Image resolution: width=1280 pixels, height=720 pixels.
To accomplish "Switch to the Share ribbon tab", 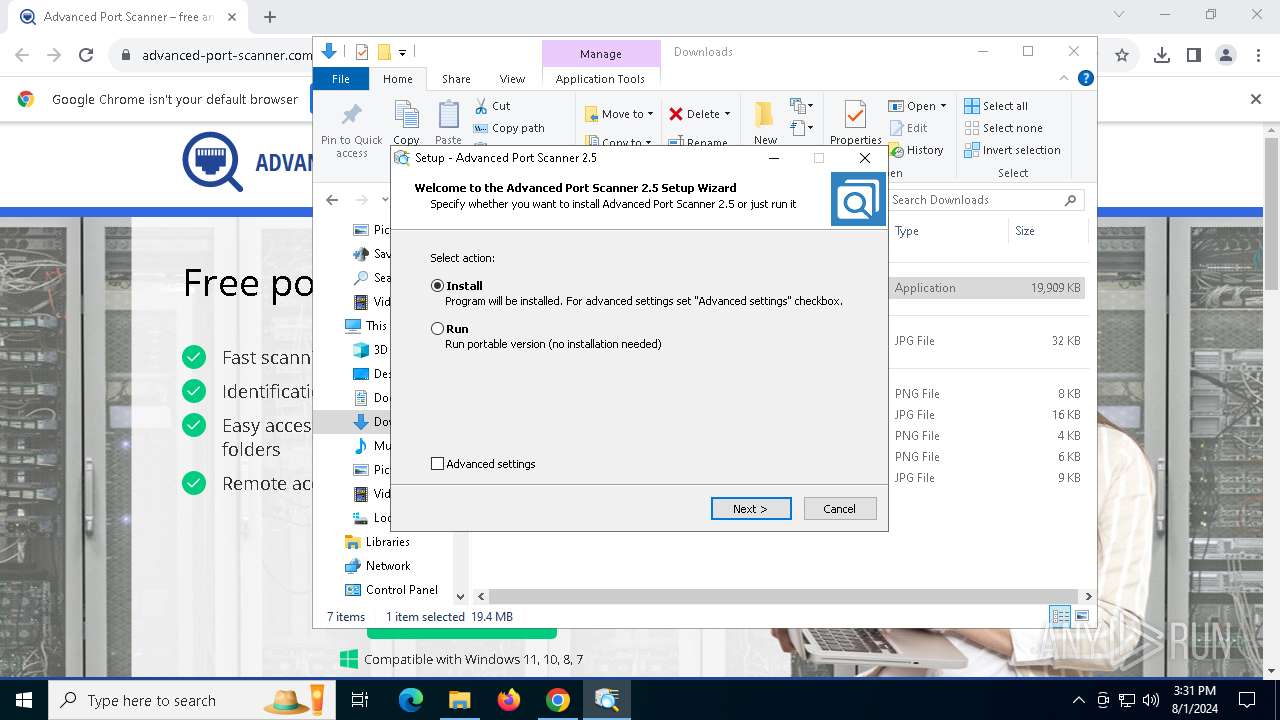I will pyautogui.click(x=456, y=79).
